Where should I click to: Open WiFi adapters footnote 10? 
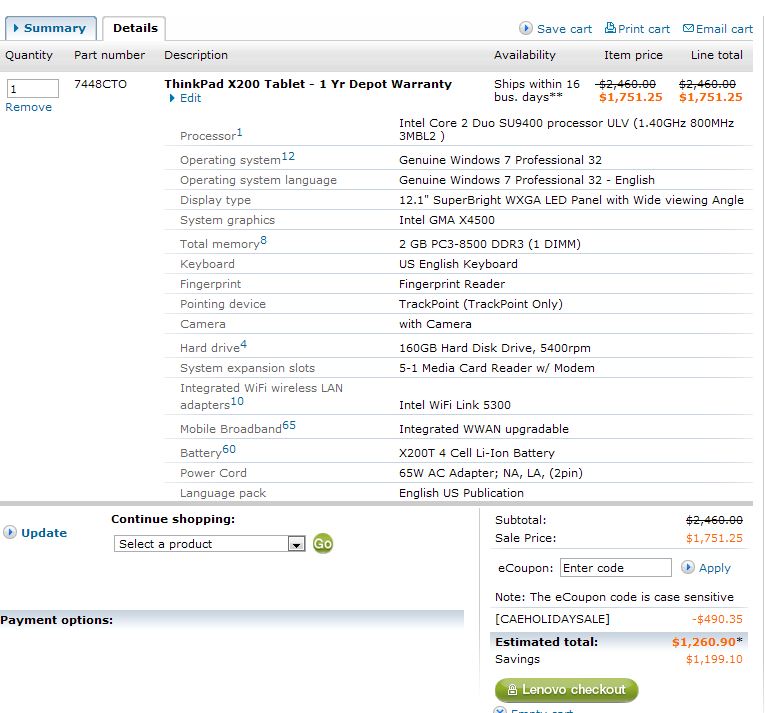click(x=237, y=401)
